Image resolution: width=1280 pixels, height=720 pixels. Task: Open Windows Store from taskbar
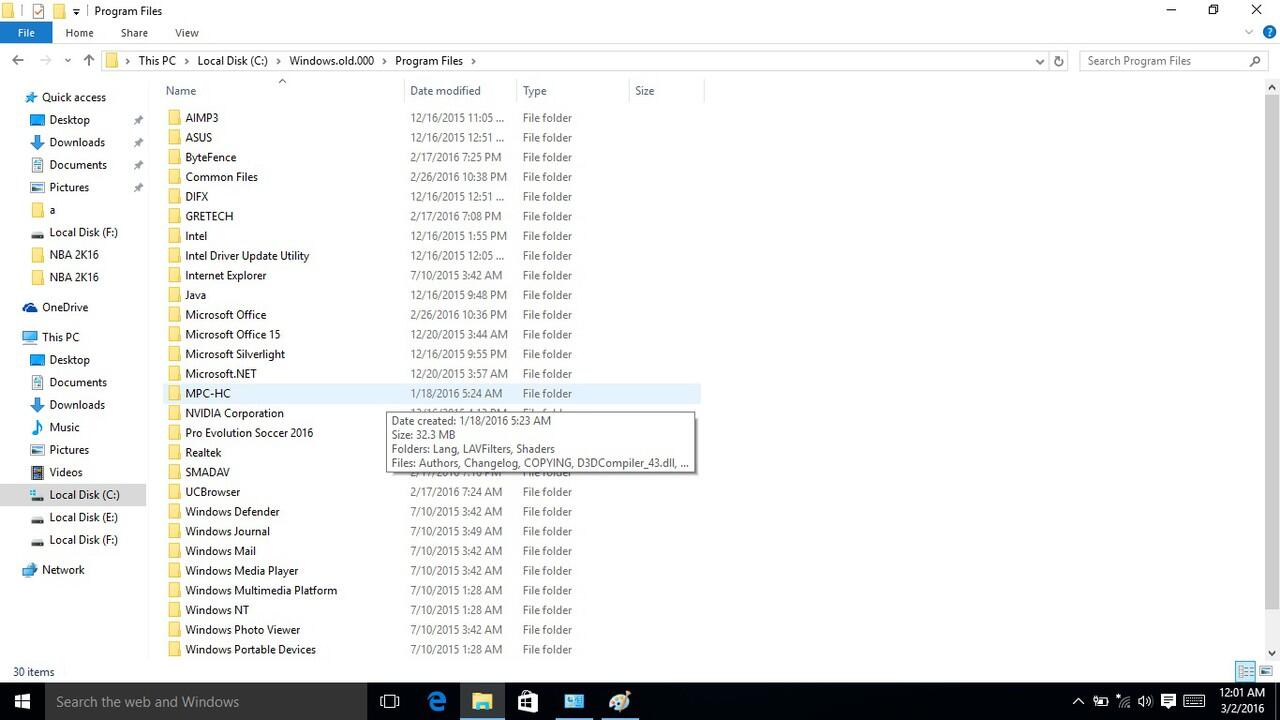528,701
